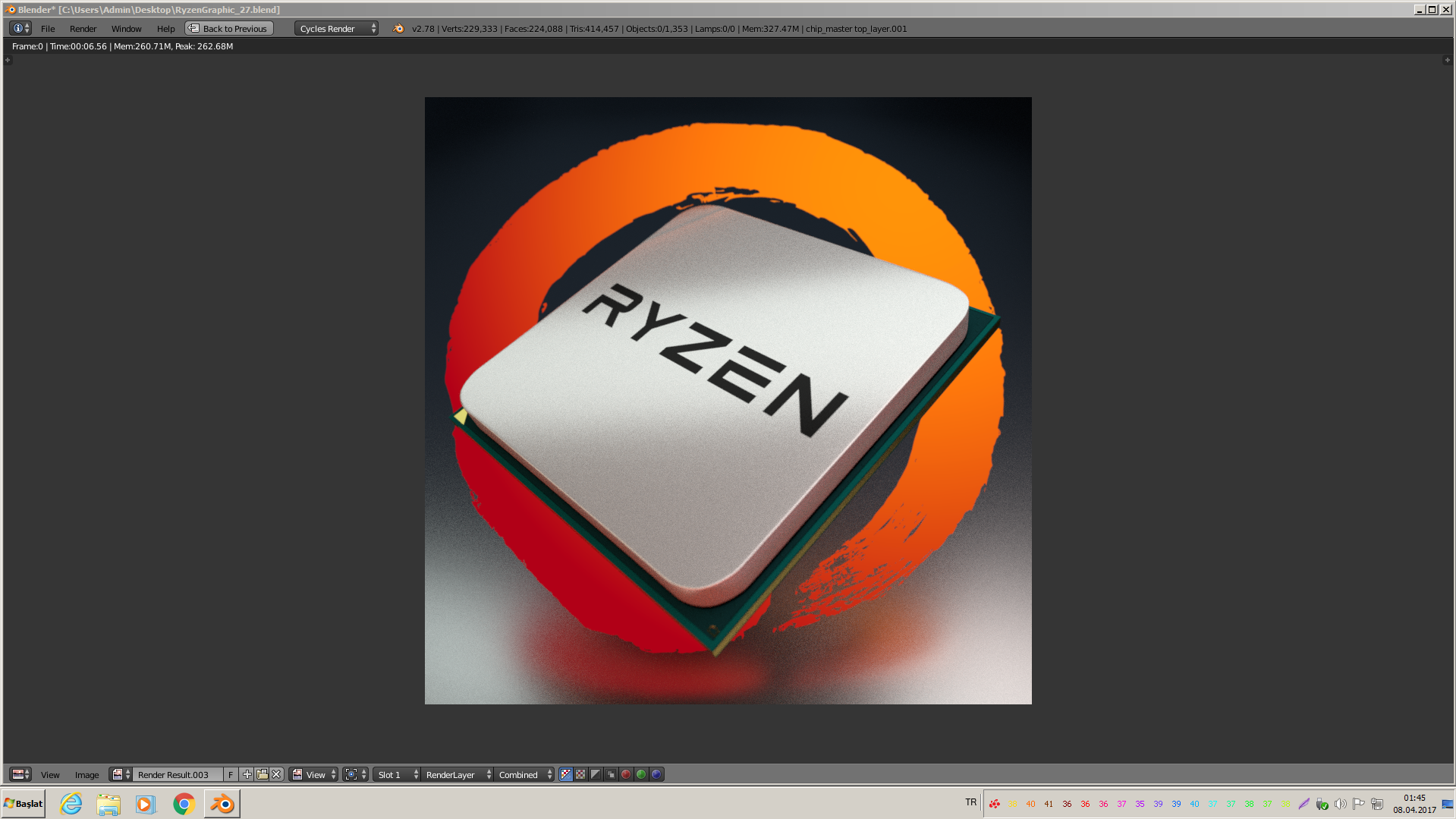The image size is (1456, 819).
Task: Click the rendered Ryzen chip image
Action: pos(728,401)
